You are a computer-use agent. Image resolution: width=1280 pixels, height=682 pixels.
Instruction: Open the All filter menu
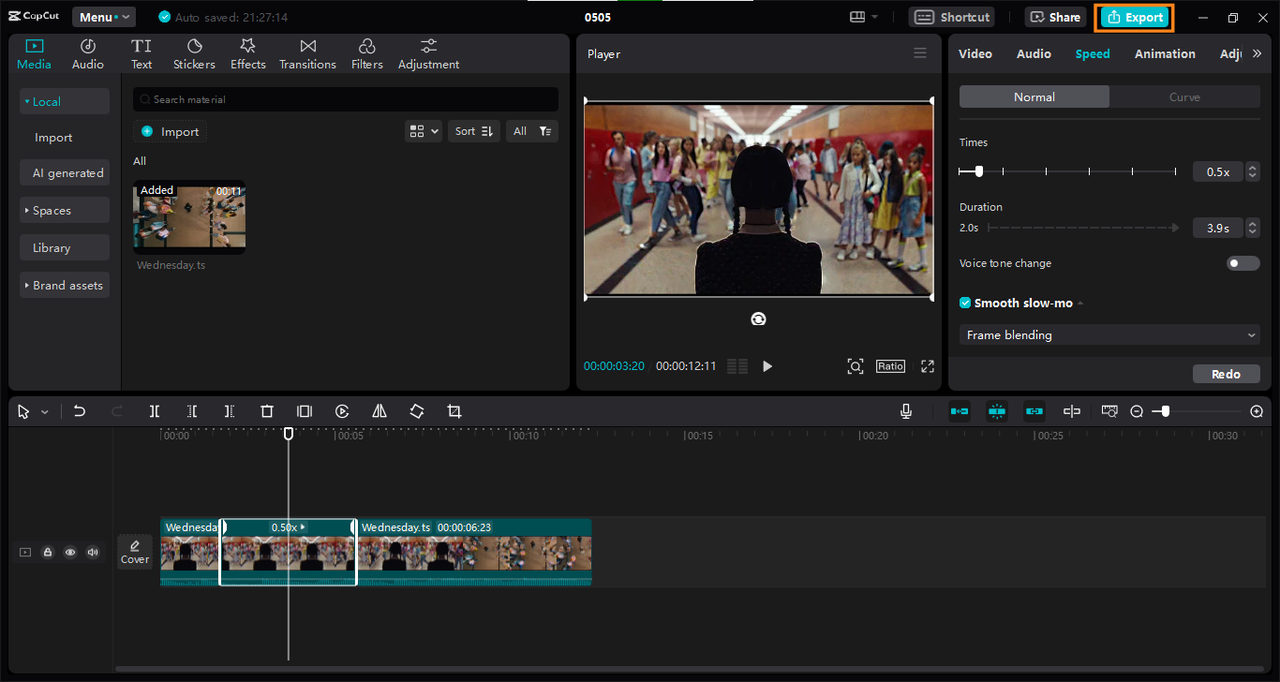pyautogui.click(x=532, y=131)
